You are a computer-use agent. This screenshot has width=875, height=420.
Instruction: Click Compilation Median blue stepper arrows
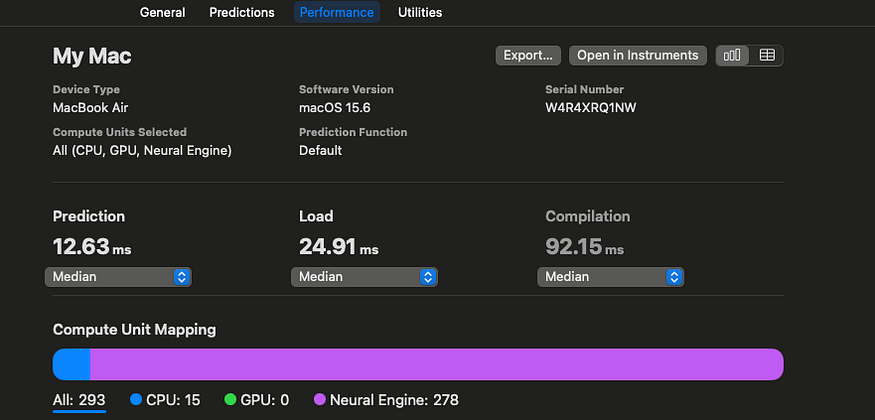click(x=674, y=277)
